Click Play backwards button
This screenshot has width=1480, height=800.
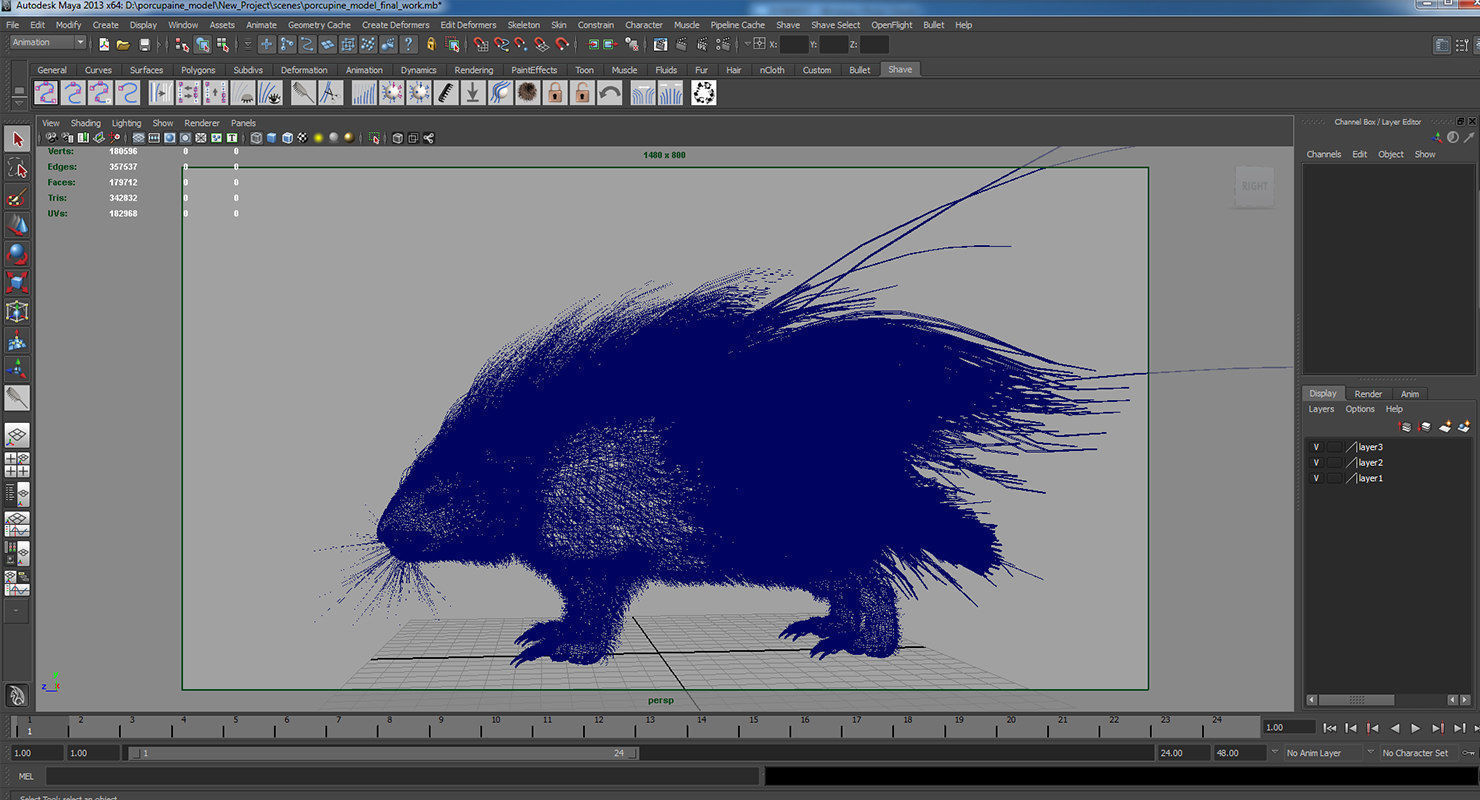point(1395,728)
